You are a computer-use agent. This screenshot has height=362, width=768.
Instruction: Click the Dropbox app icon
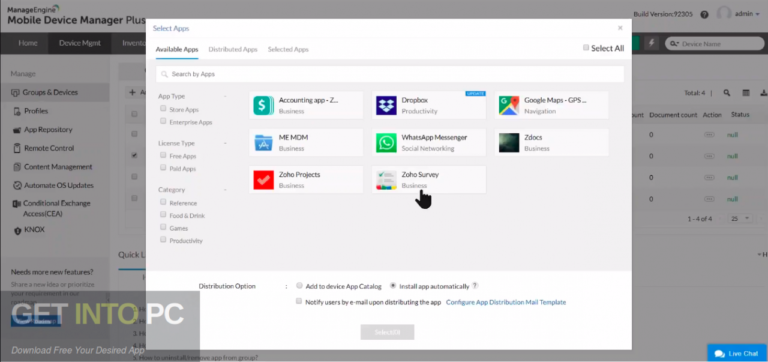coord(386,105)
